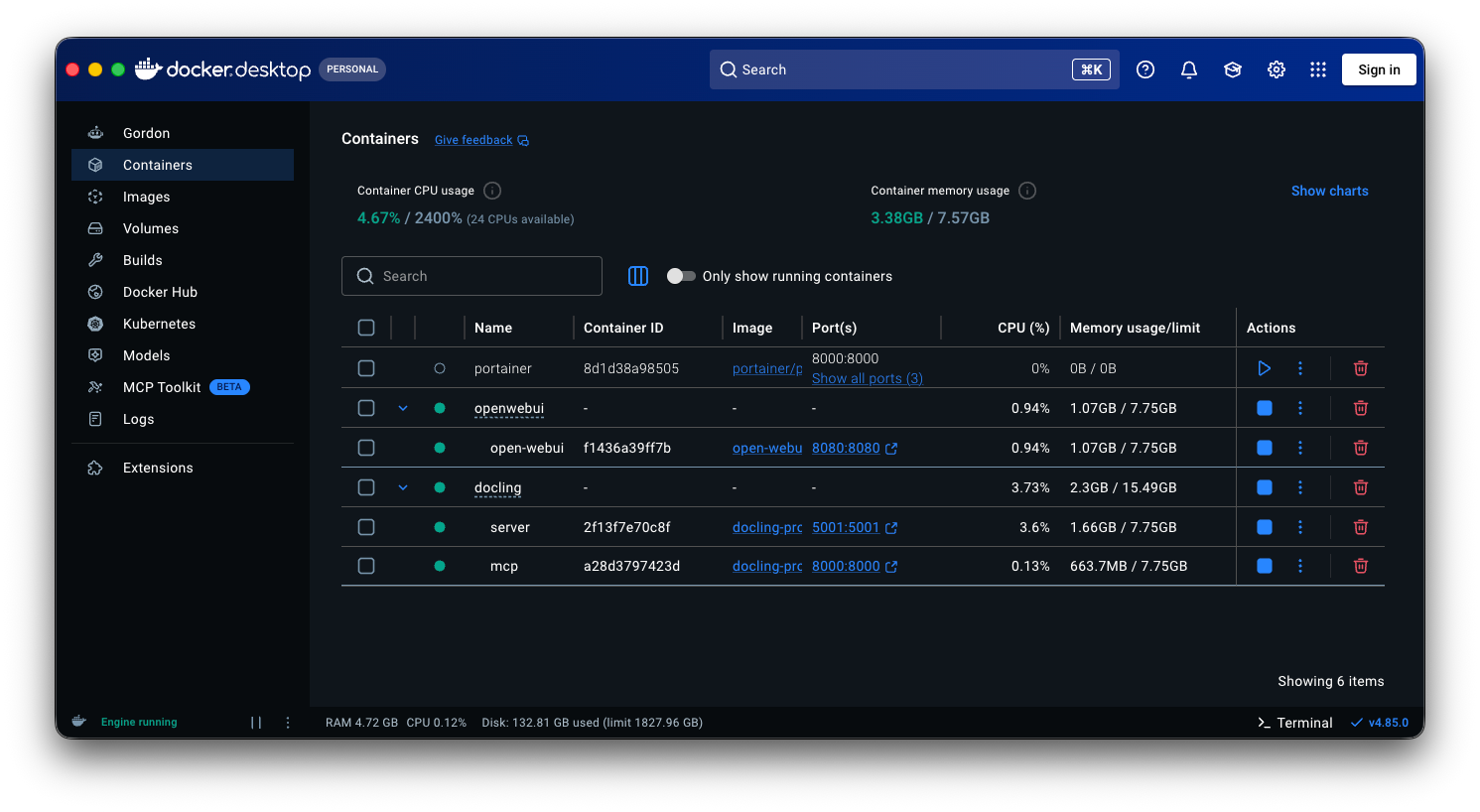
Task: Open MCP Toolkit in the sidebar
Action: [x=183, y=387]
